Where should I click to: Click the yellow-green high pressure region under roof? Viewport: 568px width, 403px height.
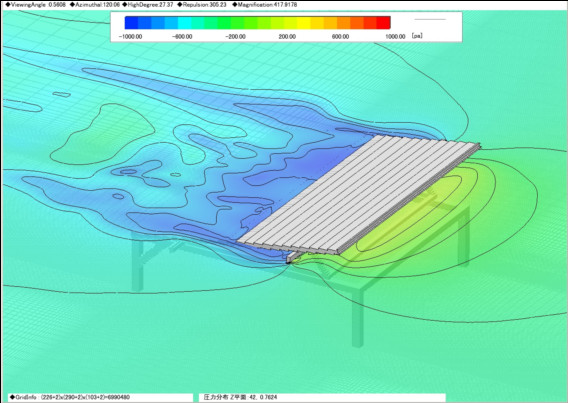417,217
